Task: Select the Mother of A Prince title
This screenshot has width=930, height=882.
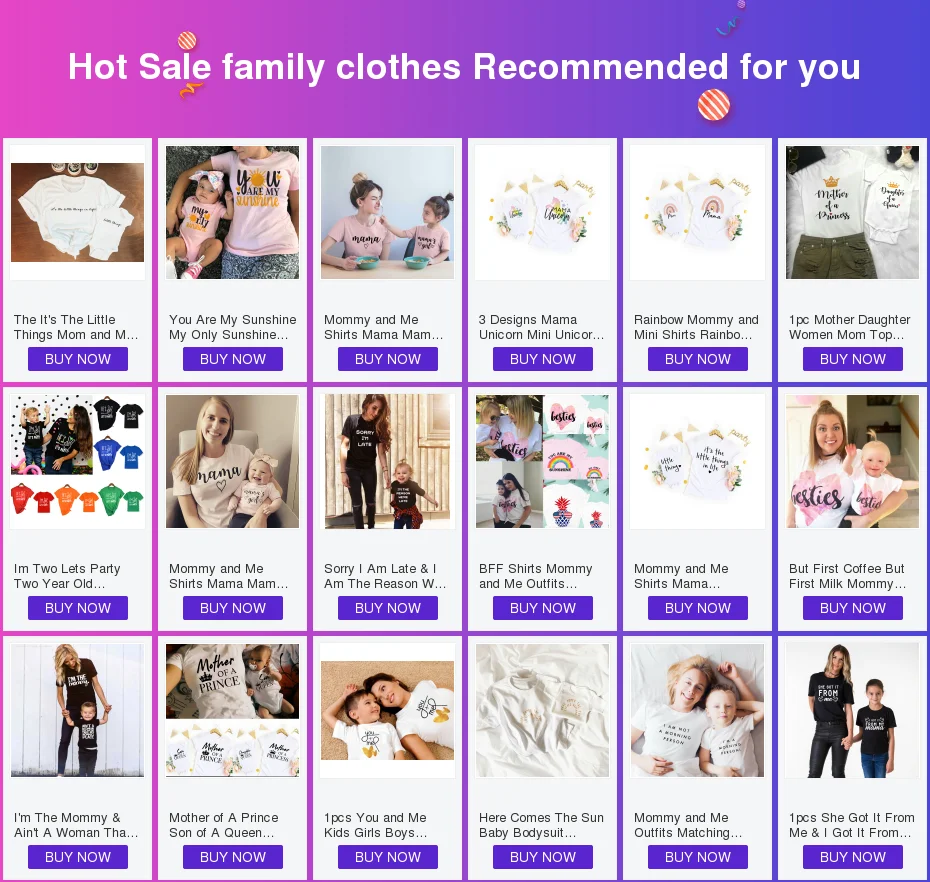Action: (x=224, y=825)
